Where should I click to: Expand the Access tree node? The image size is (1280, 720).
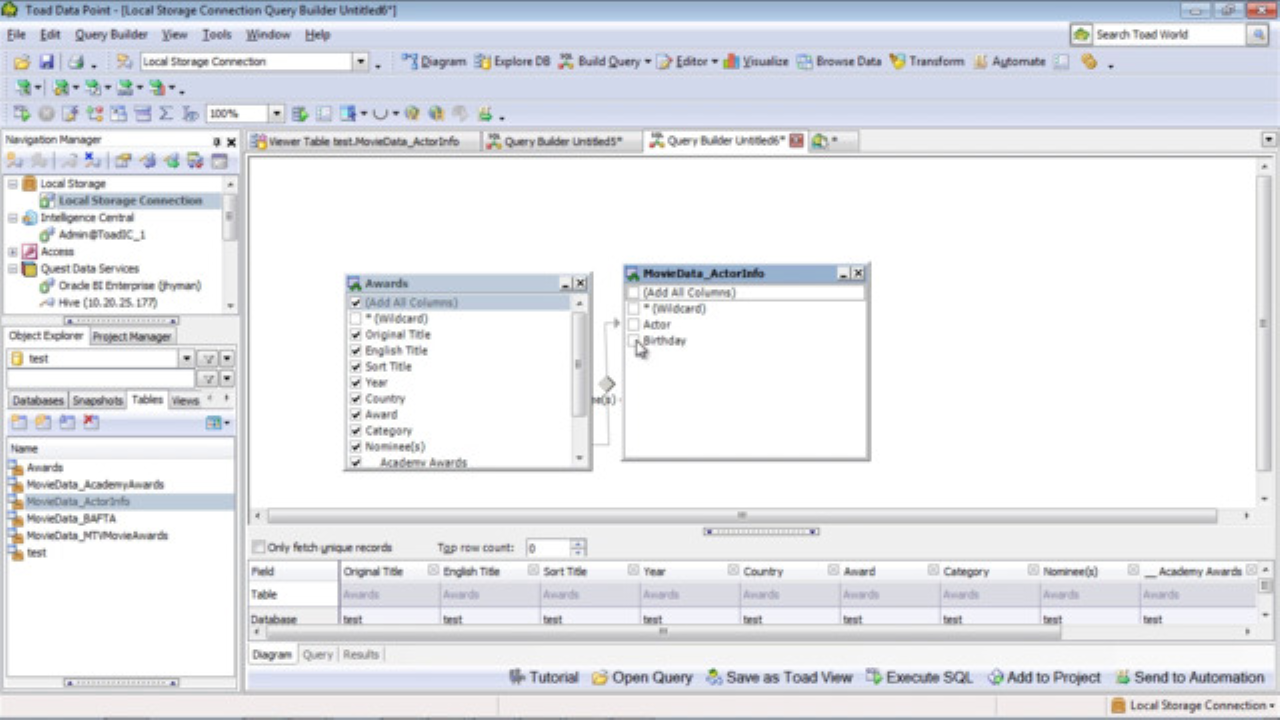pos(13,252)
